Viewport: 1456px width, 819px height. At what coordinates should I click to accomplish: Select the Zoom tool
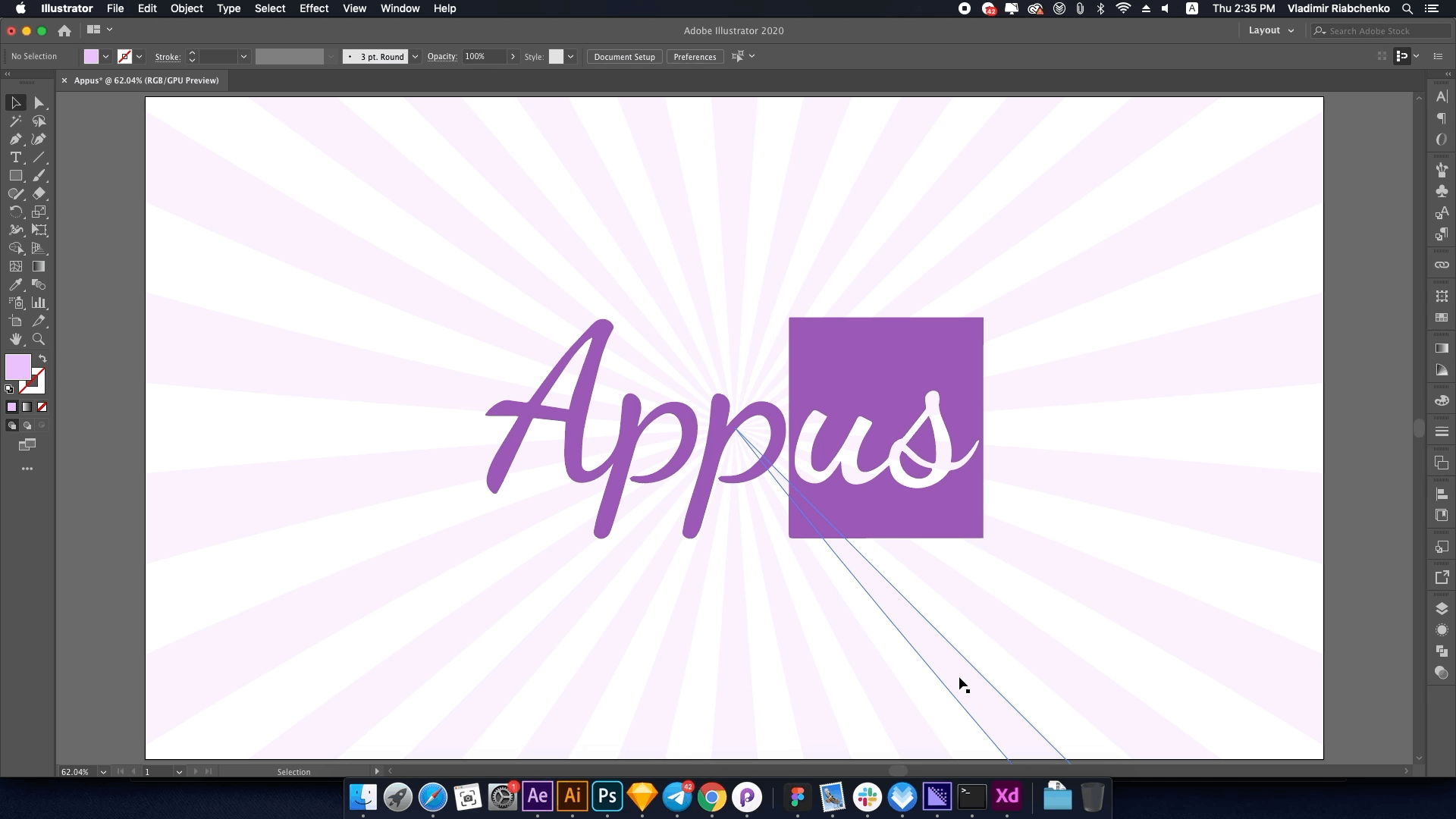(39, 339)
